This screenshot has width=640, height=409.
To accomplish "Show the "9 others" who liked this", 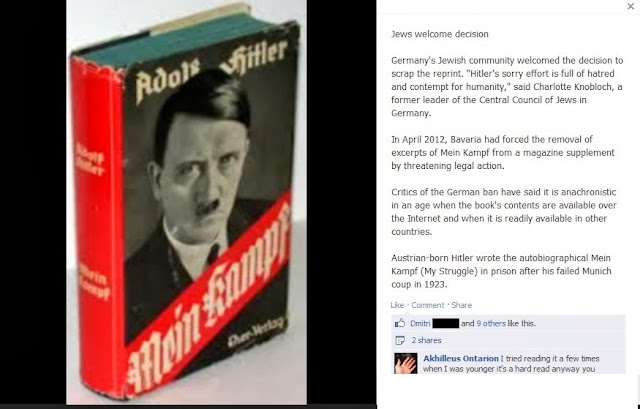I will [491, 324].
